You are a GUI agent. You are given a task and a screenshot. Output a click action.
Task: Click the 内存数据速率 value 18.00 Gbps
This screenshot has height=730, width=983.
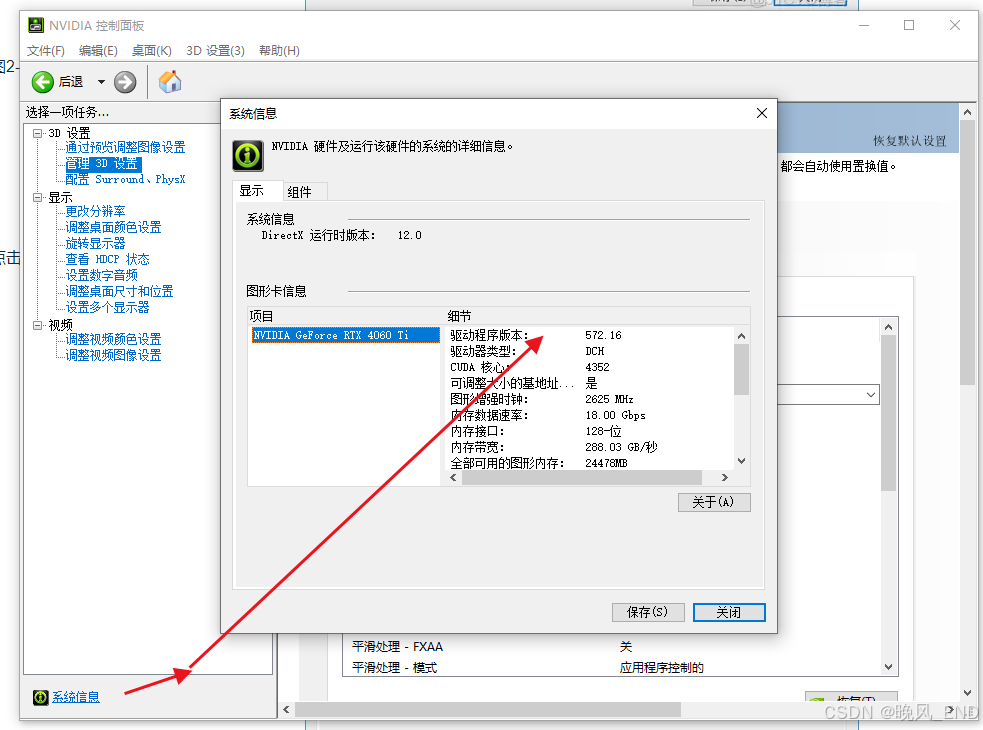click(615, 415)
